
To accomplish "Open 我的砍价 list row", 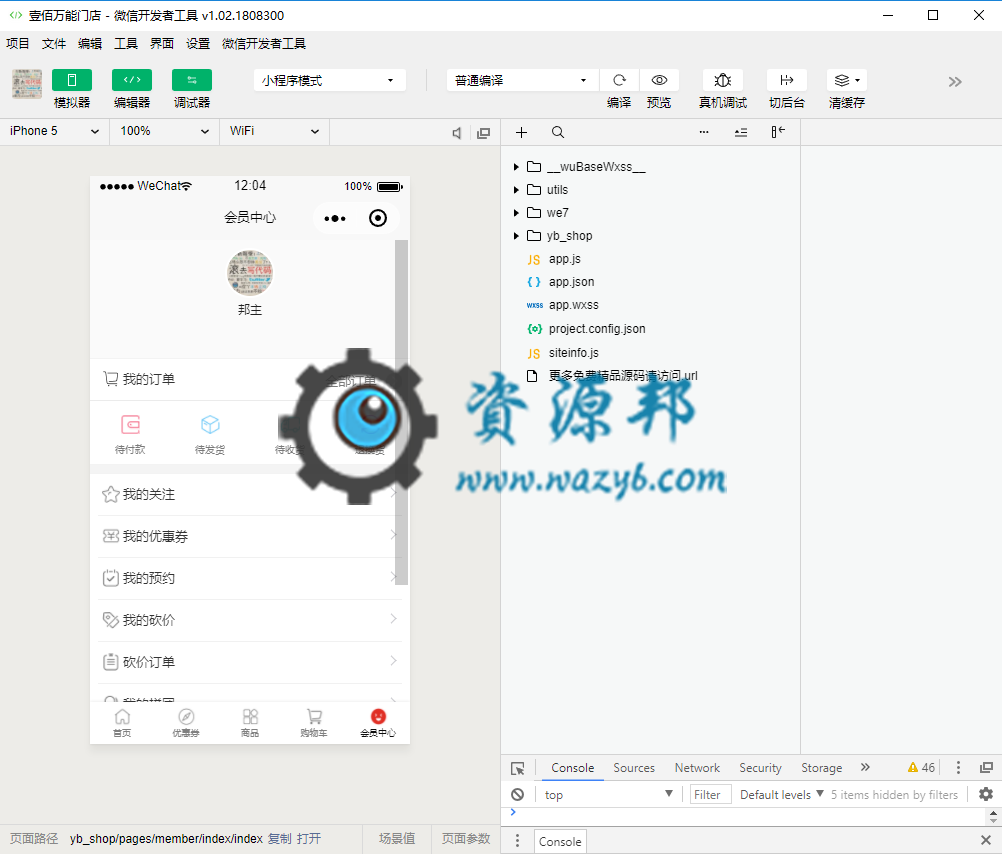I will click(250, 620).
